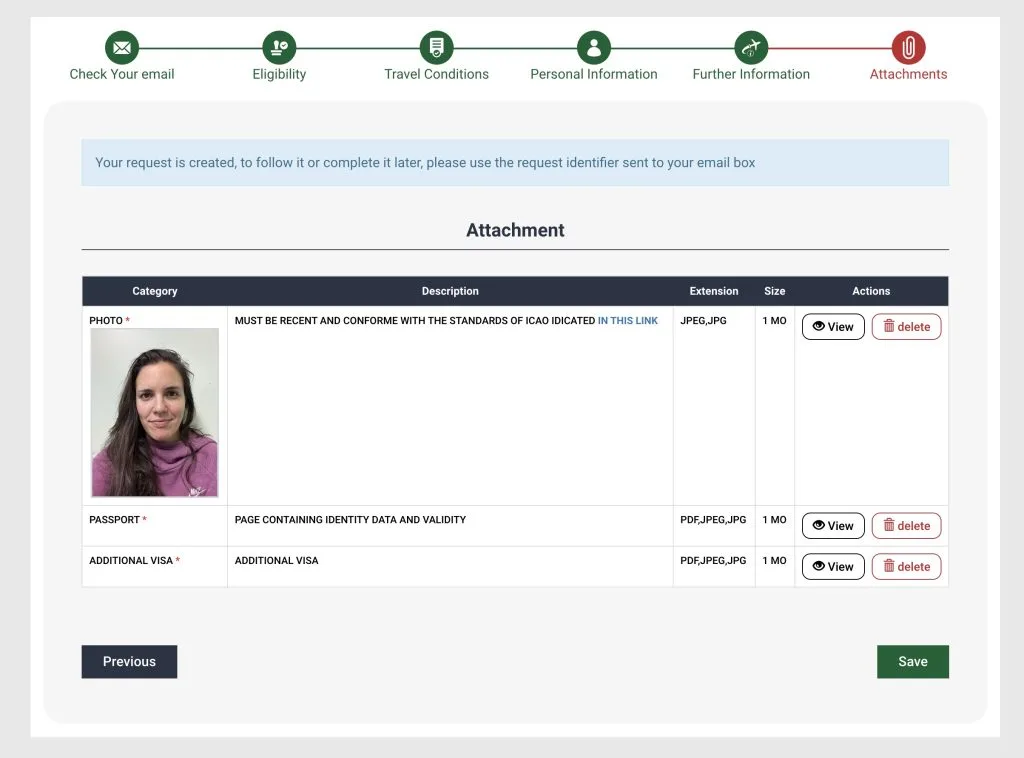Screen dimensions: 1024x758
Task: Open the Travel Conditions step icon
Action: pyautogui.click(x=436, y=47)
